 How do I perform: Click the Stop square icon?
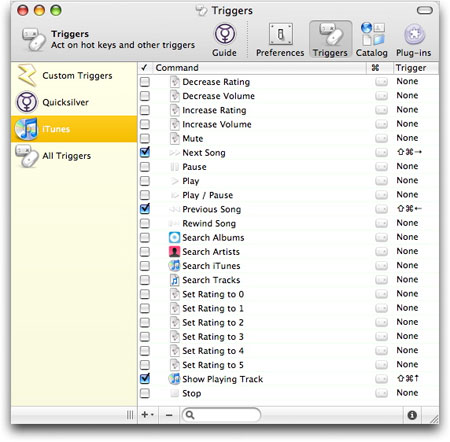tap(175, 394)
